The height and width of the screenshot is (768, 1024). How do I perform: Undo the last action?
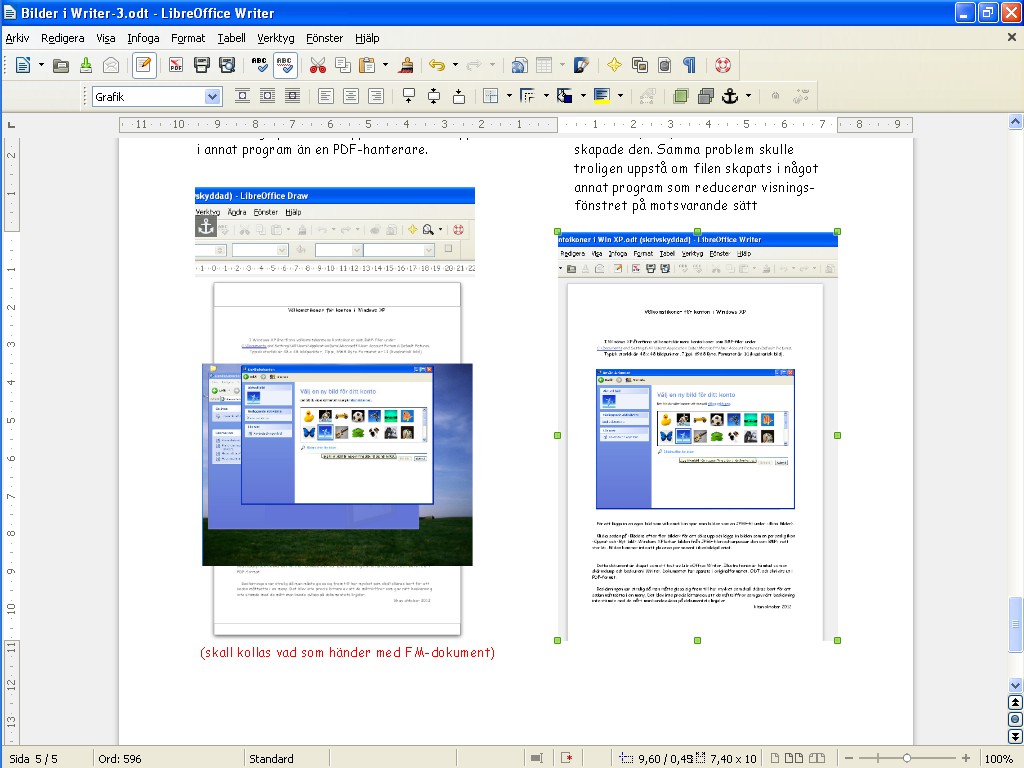[x=437, y=65]
